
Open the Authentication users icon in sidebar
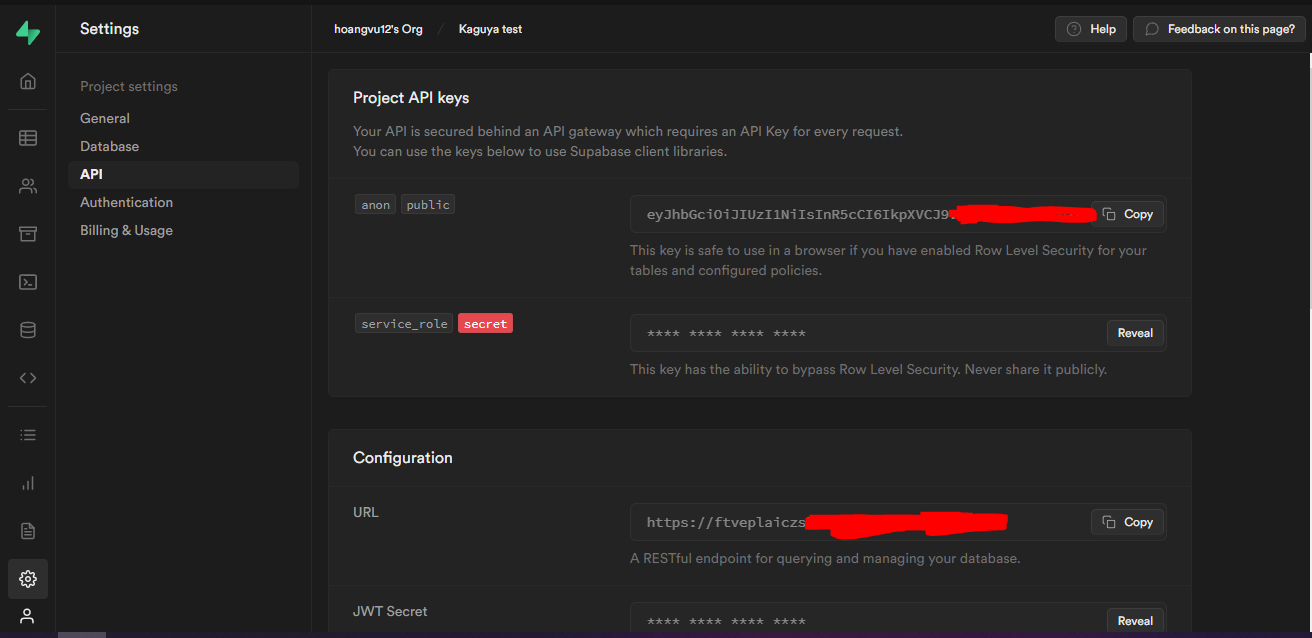[27, 186]
